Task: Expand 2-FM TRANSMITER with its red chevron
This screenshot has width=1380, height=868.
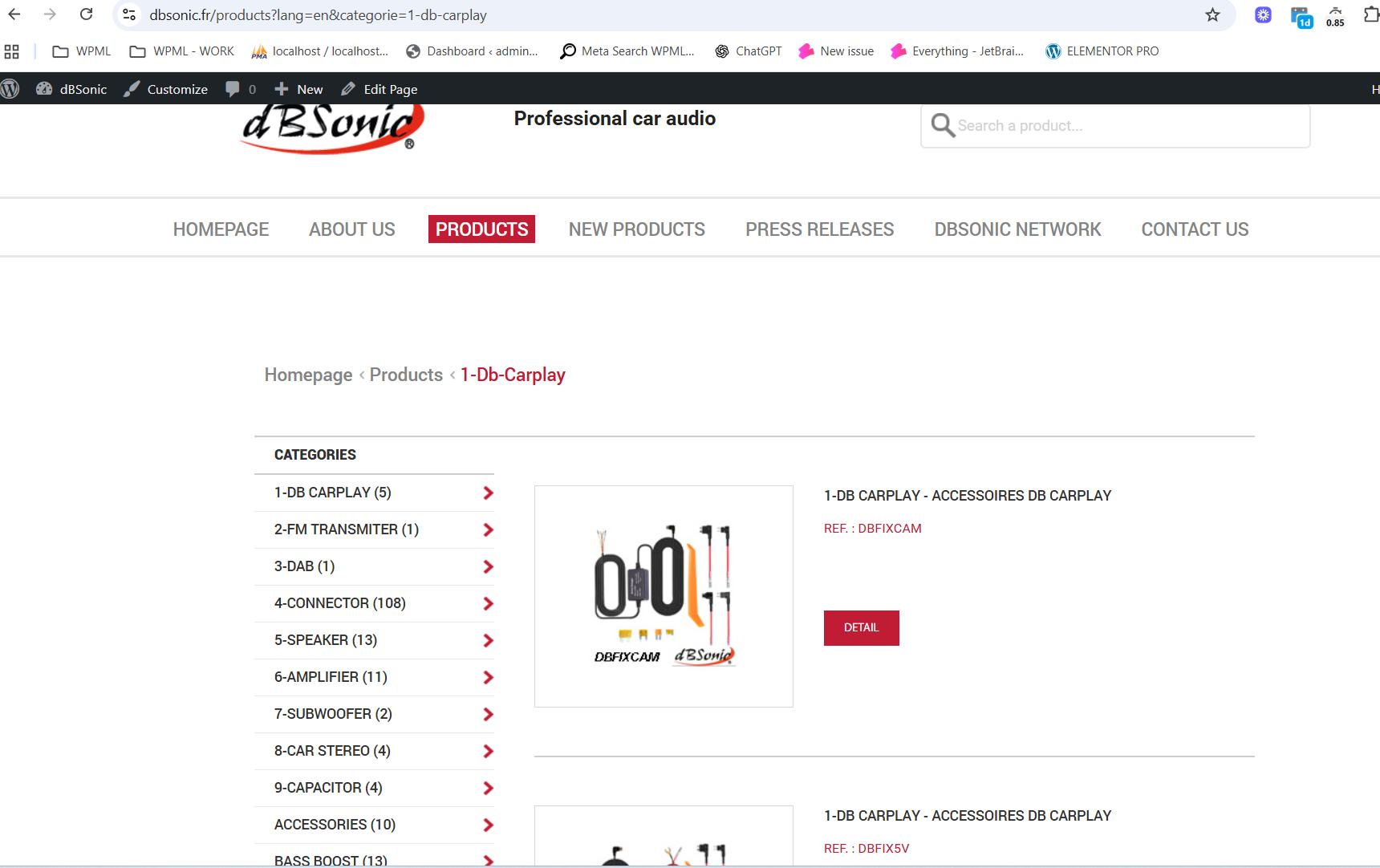Action: point(488,530)
